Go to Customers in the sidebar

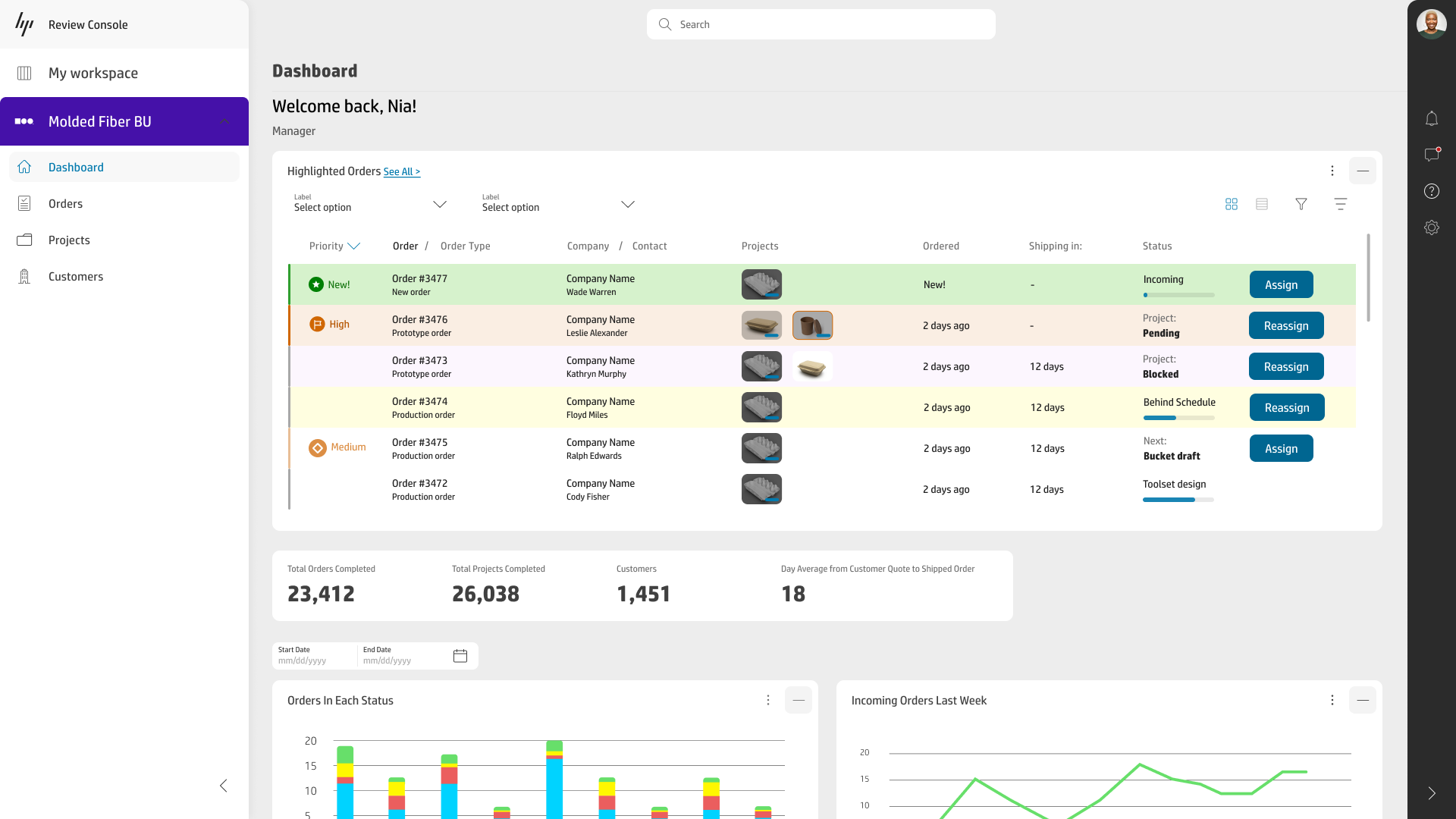click(x=76, y=276)
